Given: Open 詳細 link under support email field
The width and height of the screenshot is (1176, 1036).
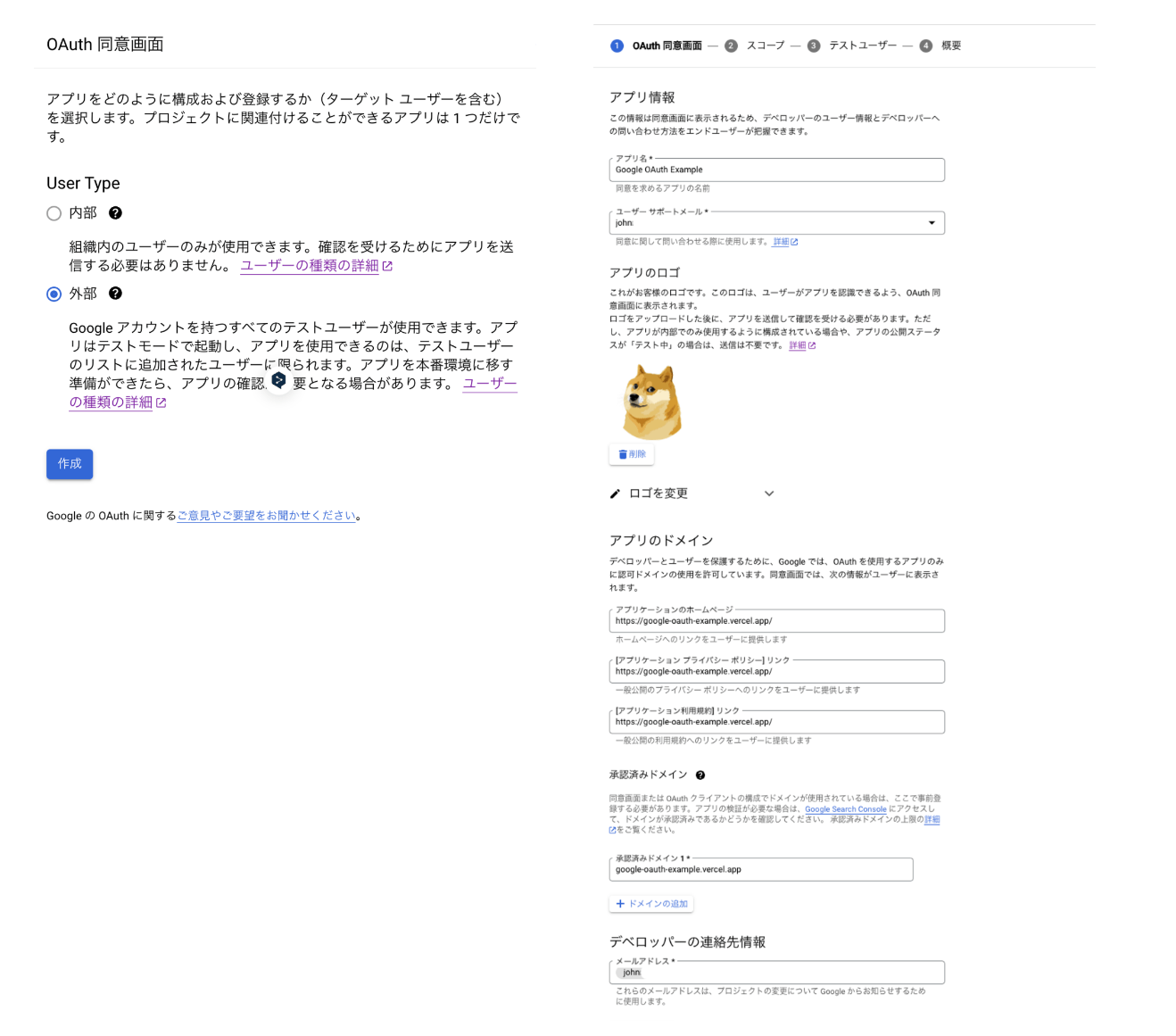Looking at the screenshot, I should click(785, 242).
